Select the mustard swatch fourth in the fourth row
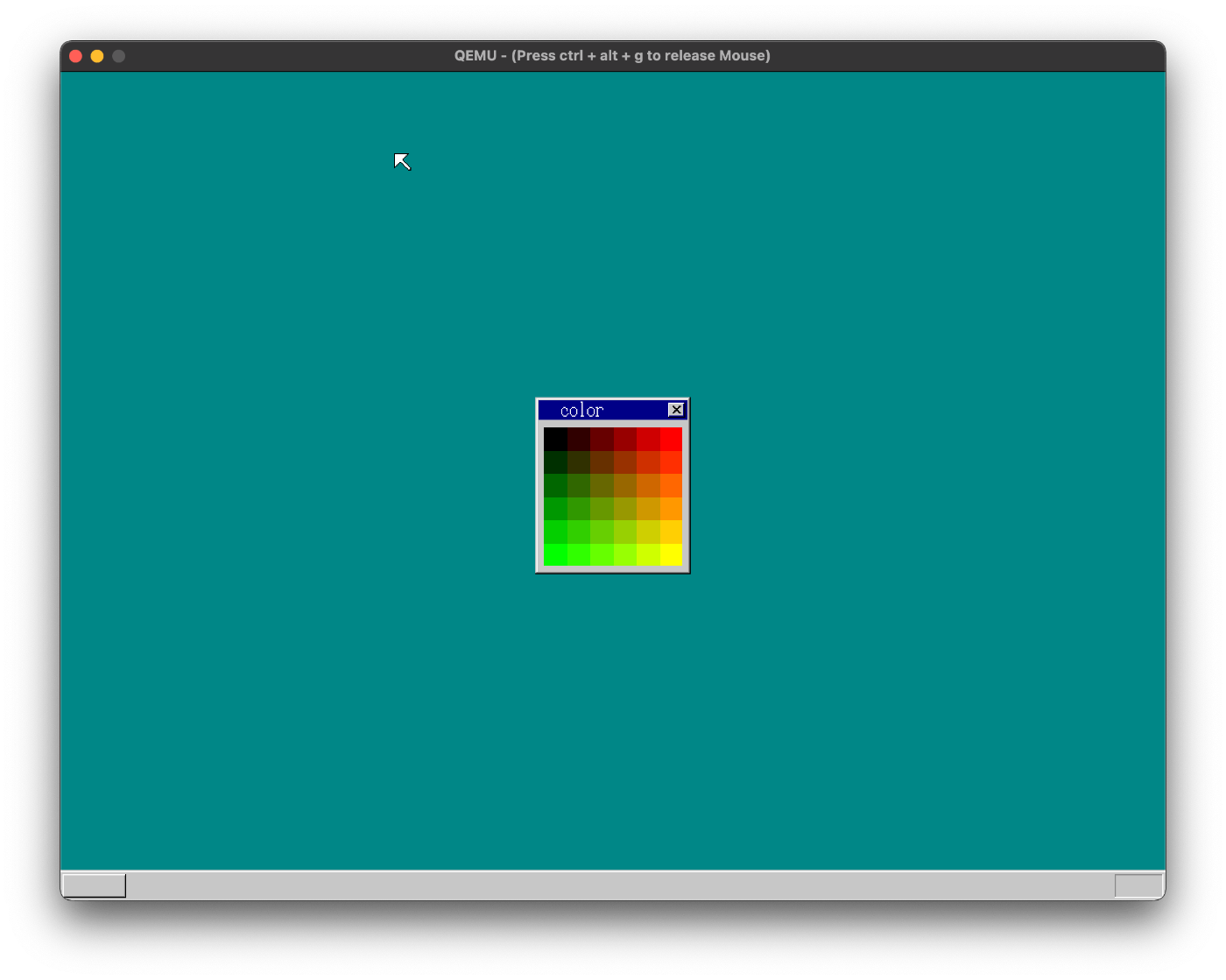Viewport: 1226px width, 980px height. click(x=625, y=508)
